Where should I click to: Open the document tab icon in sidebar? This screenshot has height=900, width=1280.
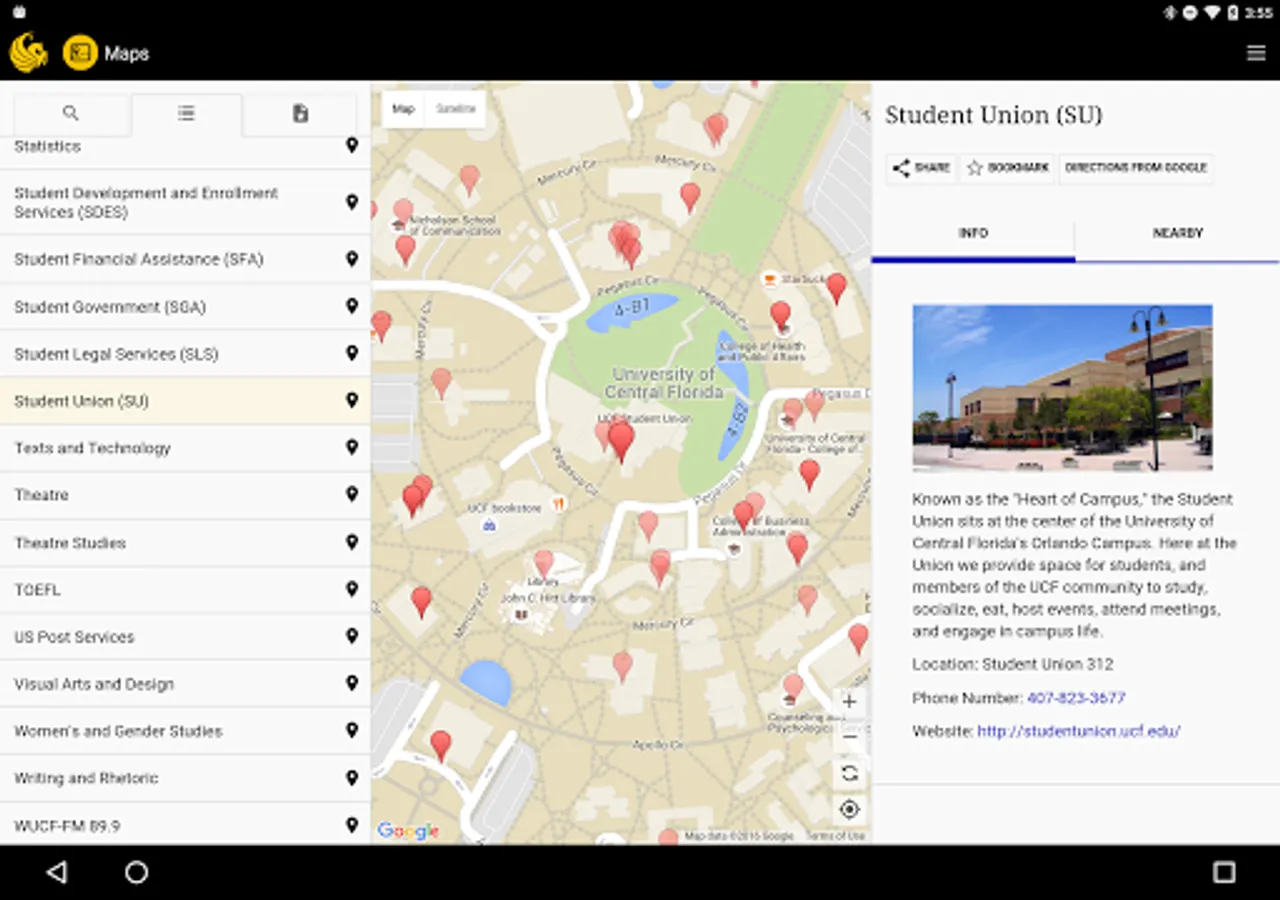[300, 113]
